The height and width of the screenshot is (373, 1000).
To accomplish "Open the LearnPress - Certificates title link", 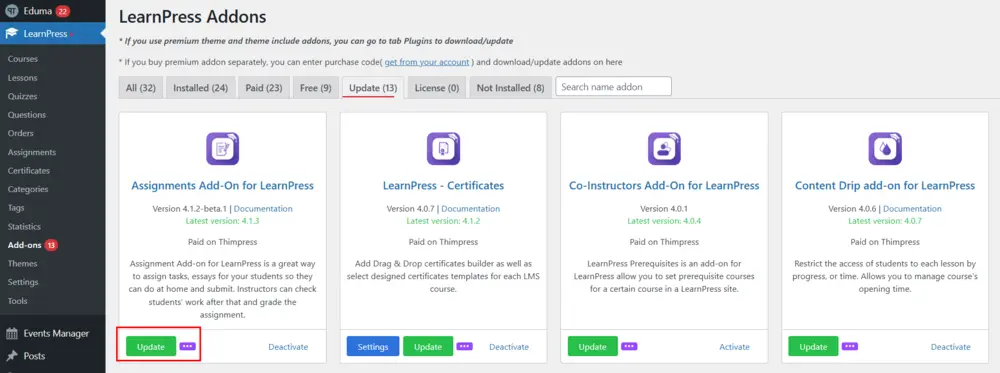I will tap(443, 186).
